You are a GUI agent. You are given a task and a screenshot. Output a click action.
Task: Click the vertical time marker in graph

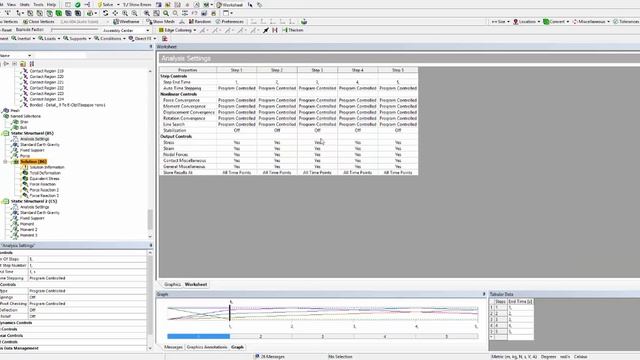(230, 313)
